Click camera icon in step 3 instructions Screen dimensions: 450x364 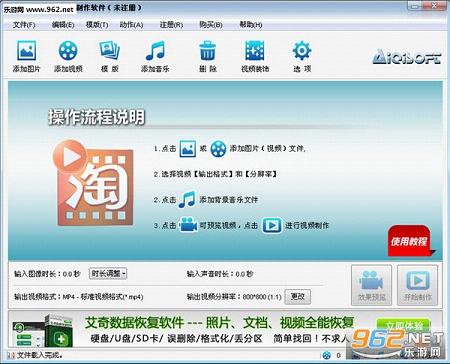coord(188,225)
